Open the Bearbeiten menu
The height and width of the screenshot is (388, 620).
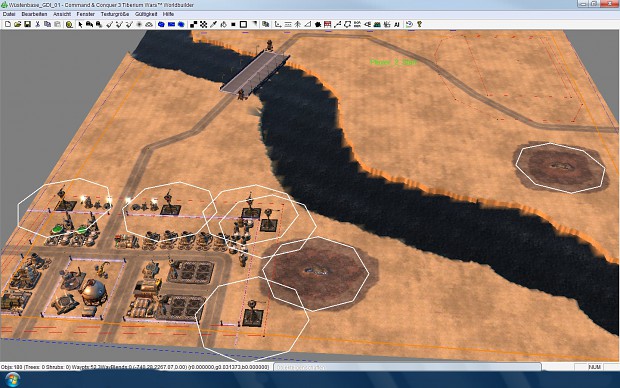tap(34, 14)
